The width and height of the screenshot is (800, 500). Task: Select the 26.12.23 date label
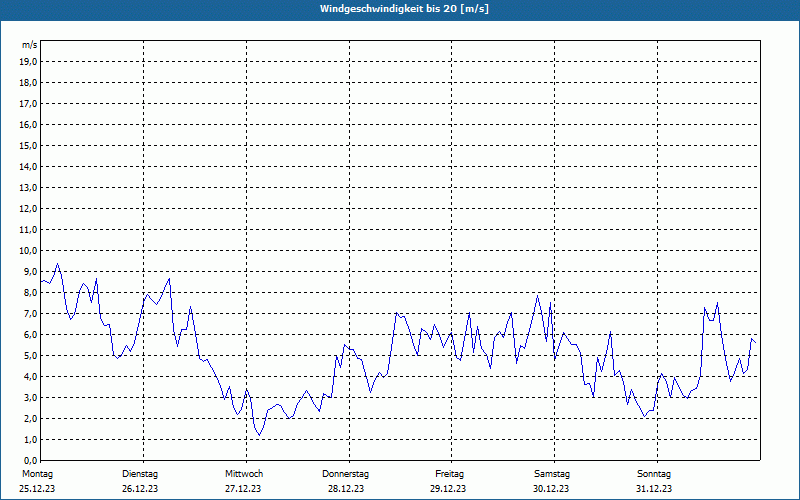(x=140, y=489)
